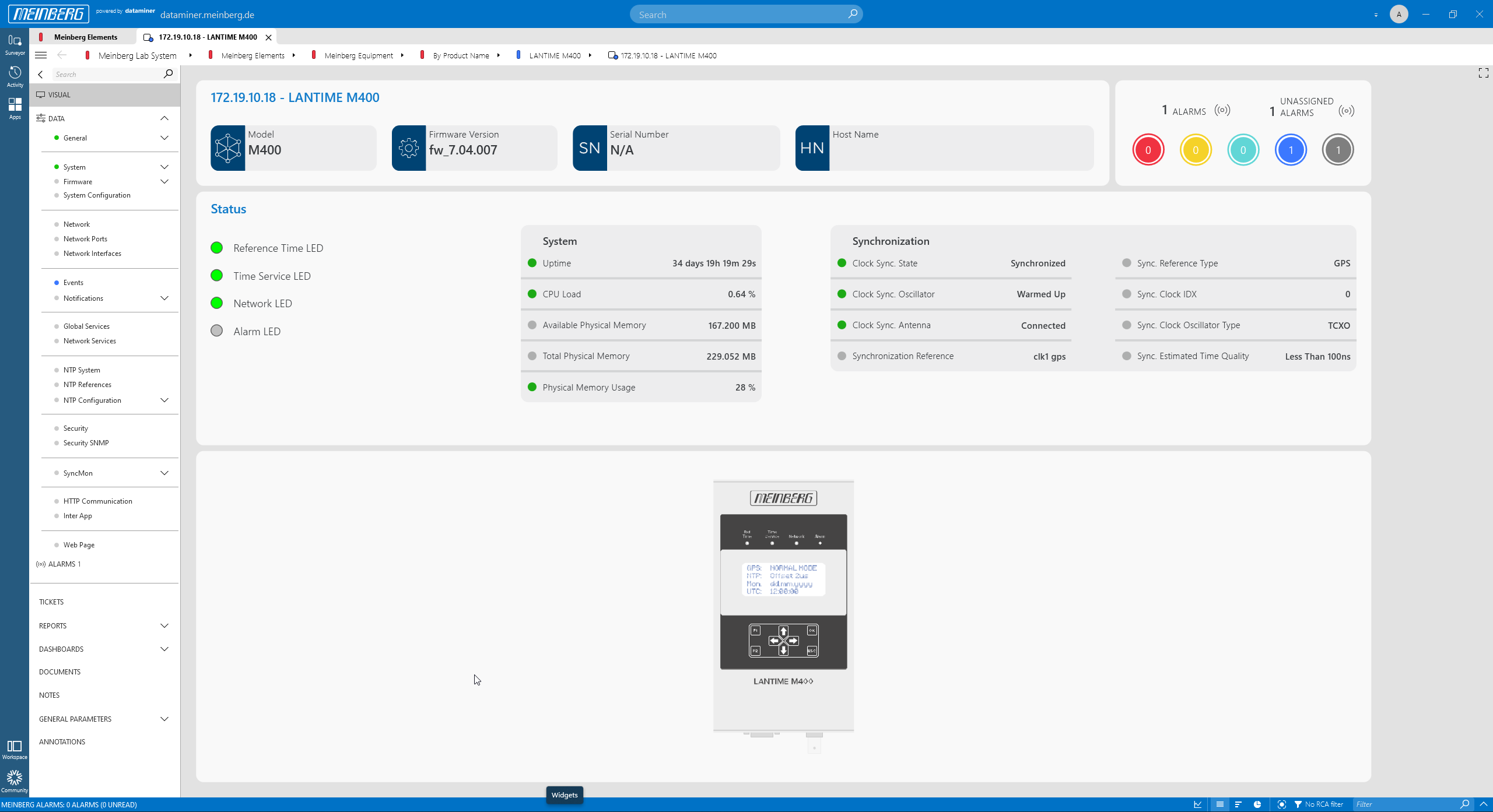Click the alarm Filter search magnifier
The width and height of the screenshot is (1493, 812).
tap(1464, 804)
